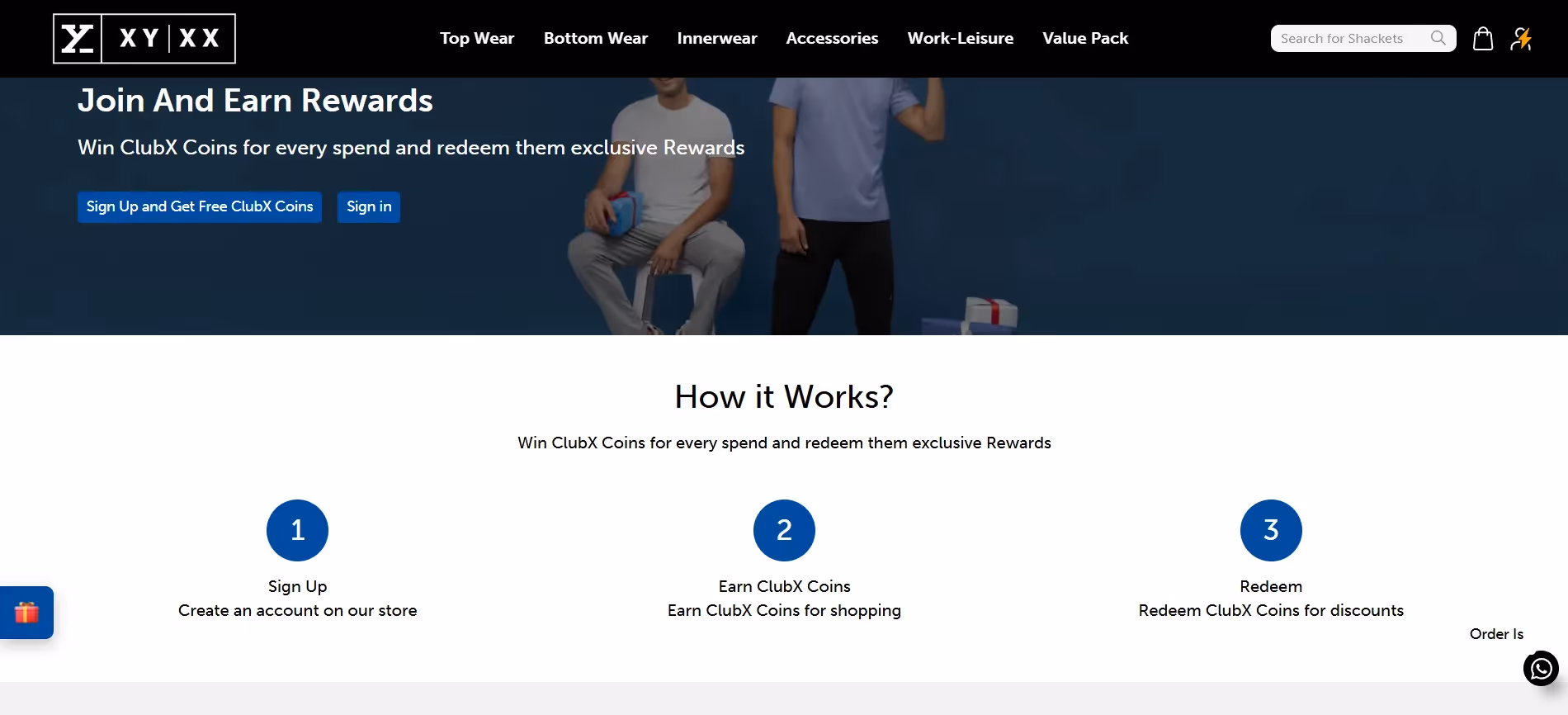Open the Value Pack menu
The height and width of the screenshot is (715, 1568).
[1085, 38]
